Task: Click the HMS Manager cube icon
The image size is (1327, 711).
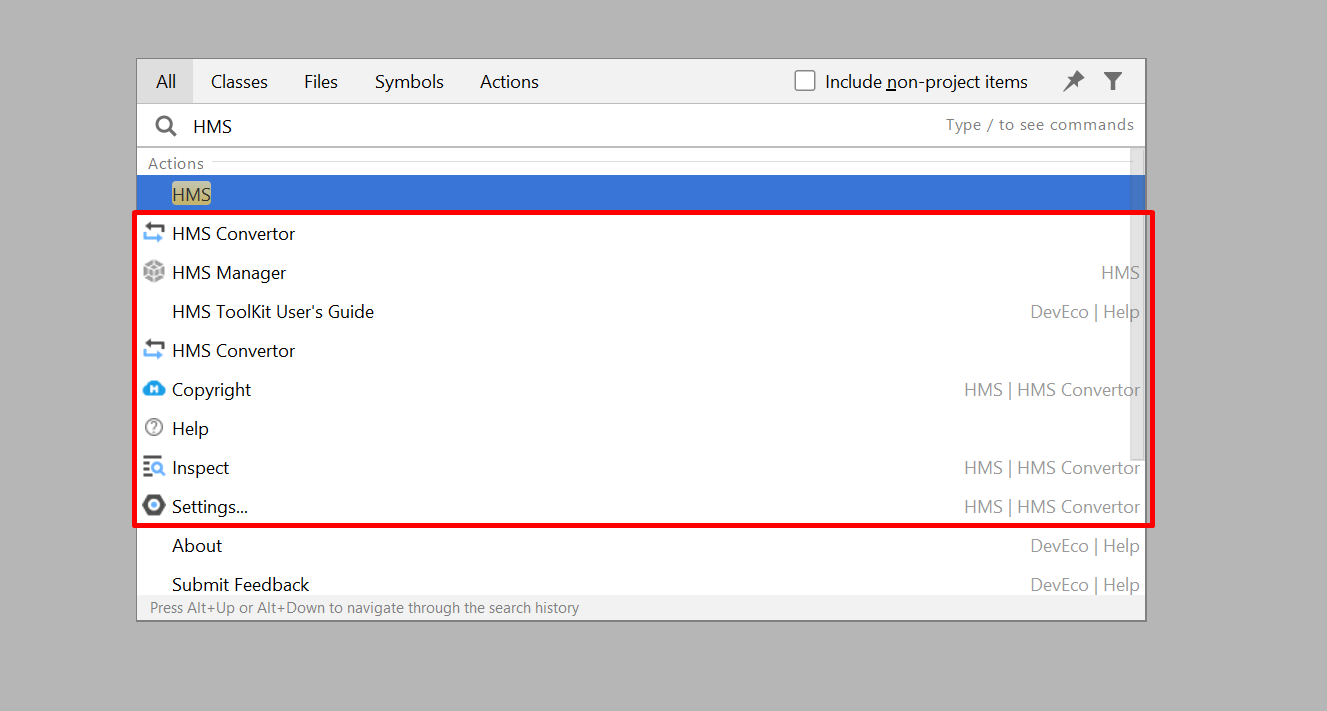Action: [154, 272]
